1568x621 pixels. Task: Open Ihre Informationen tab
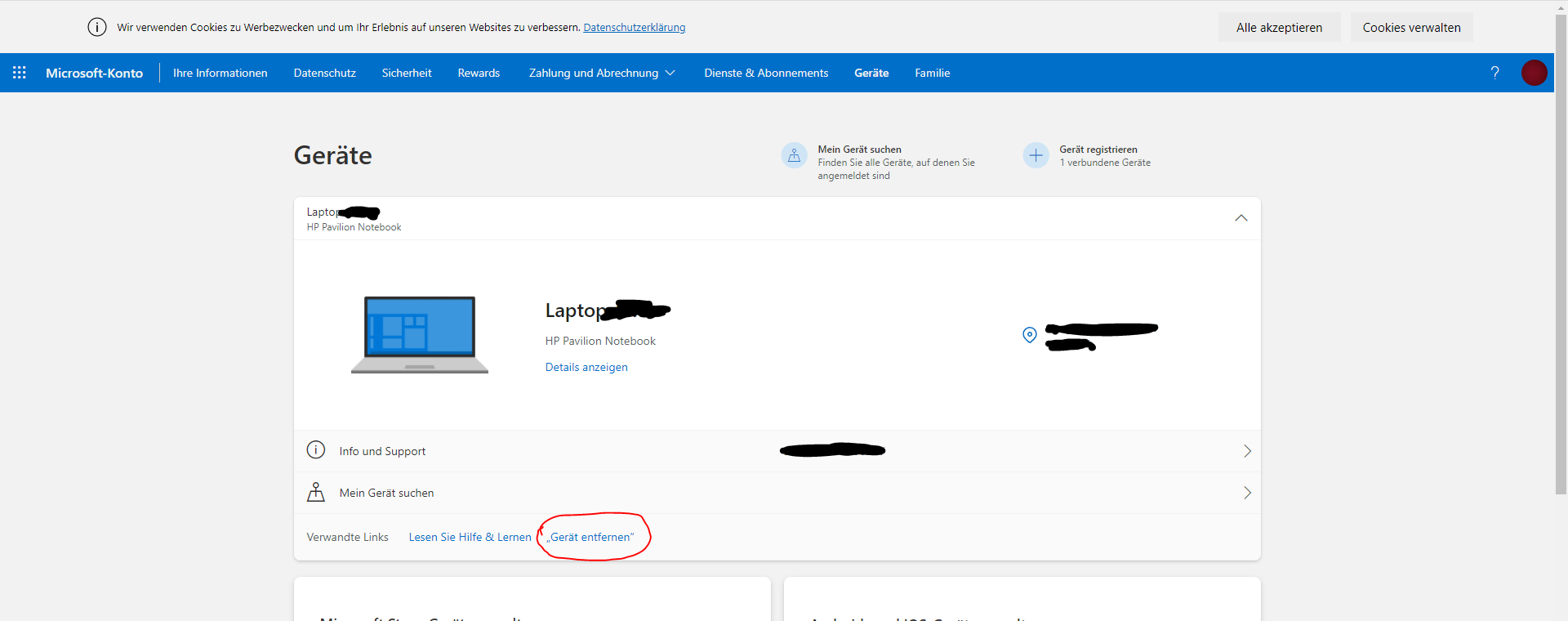point(220,73)
